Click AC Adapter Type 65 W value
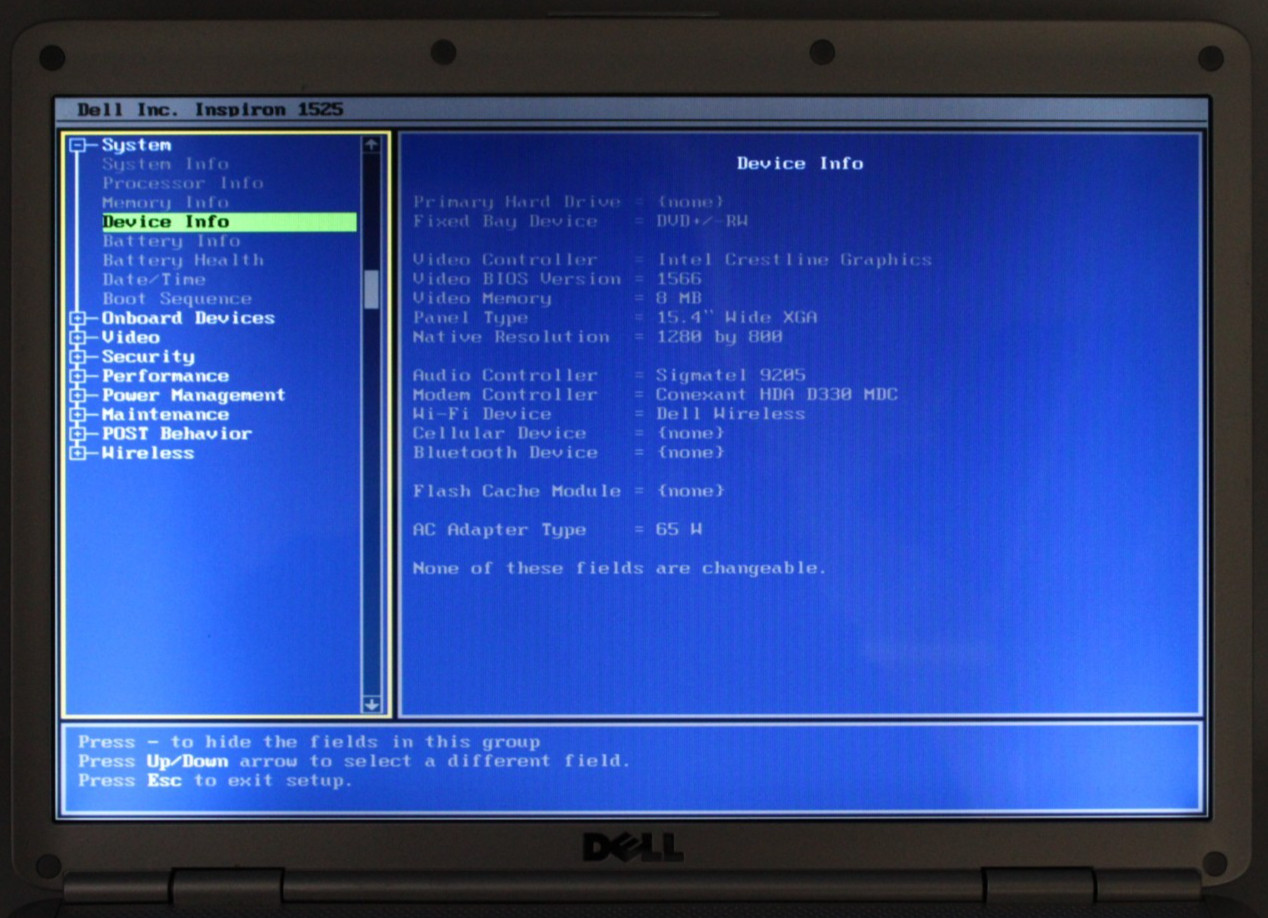 [679, 530]
